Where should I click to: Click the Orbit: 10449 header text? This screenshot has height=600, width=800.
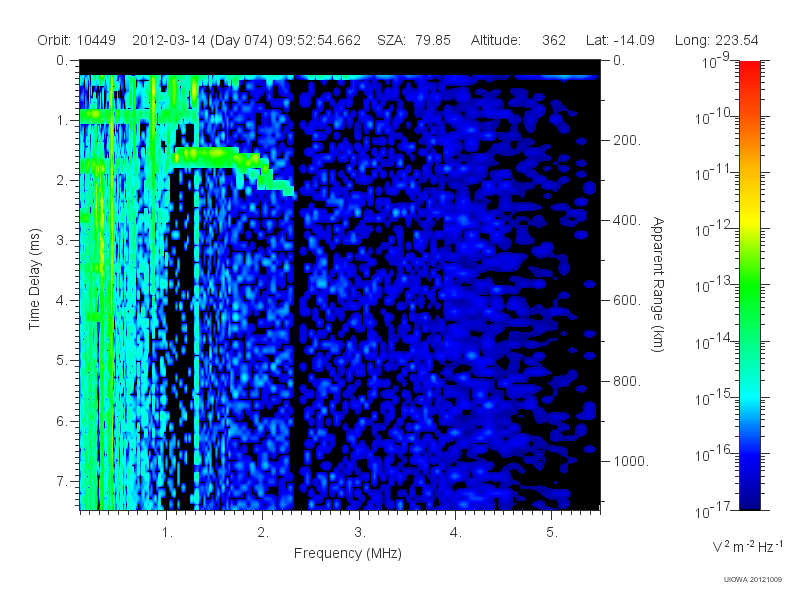pyautogui.click(x=77, y=40)
